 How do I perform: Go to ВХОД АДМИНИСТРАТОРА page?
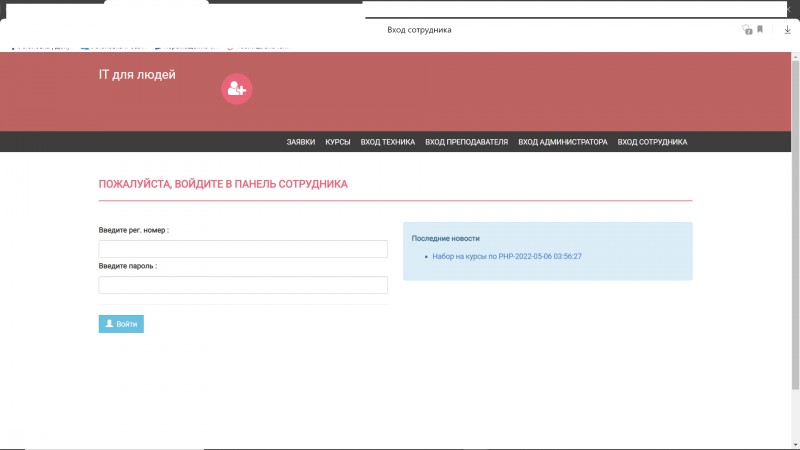pos(563,142)
